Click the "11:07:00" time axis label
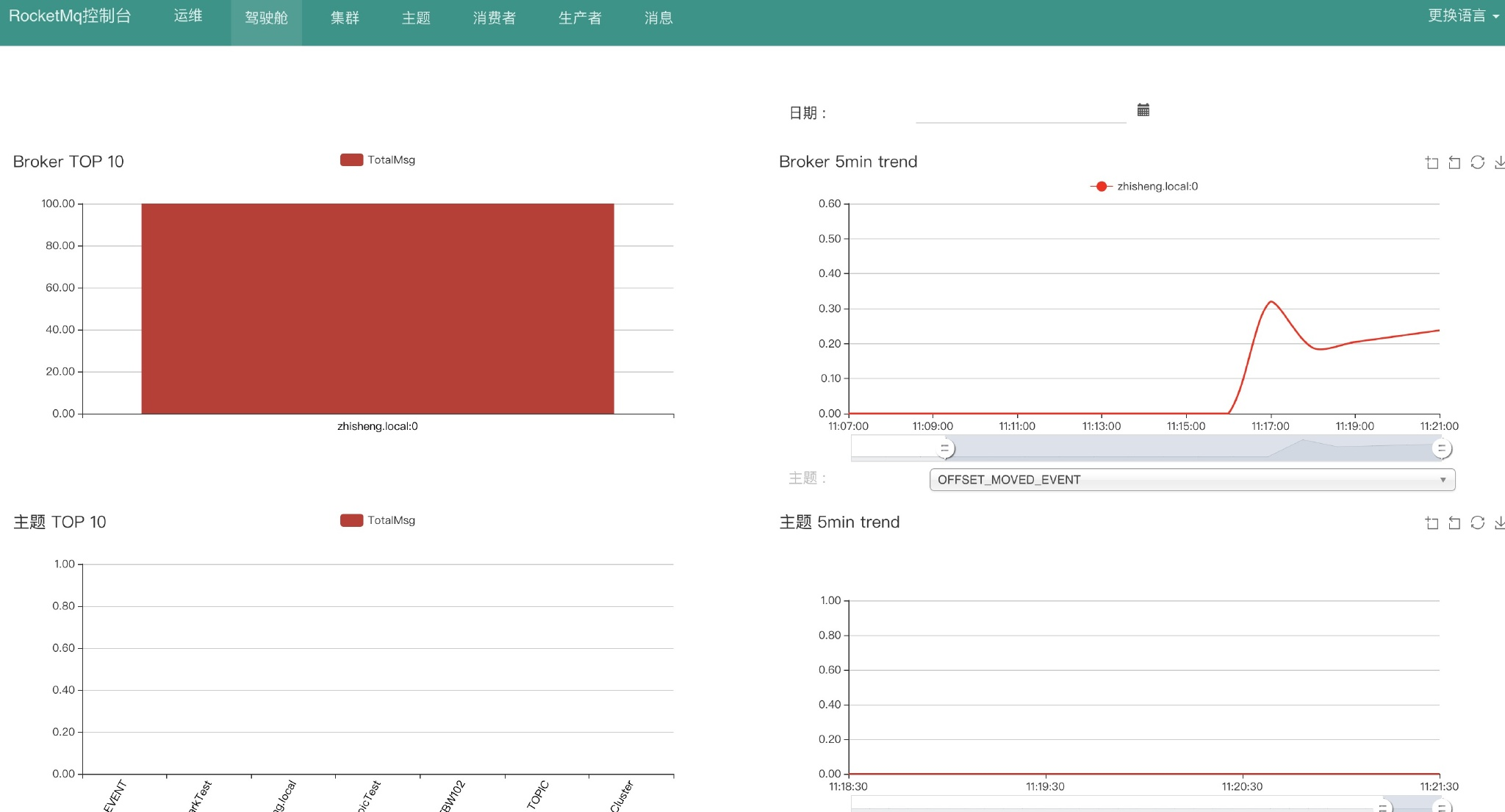This screenshot has height=812, width=1505. pos(848,426)
